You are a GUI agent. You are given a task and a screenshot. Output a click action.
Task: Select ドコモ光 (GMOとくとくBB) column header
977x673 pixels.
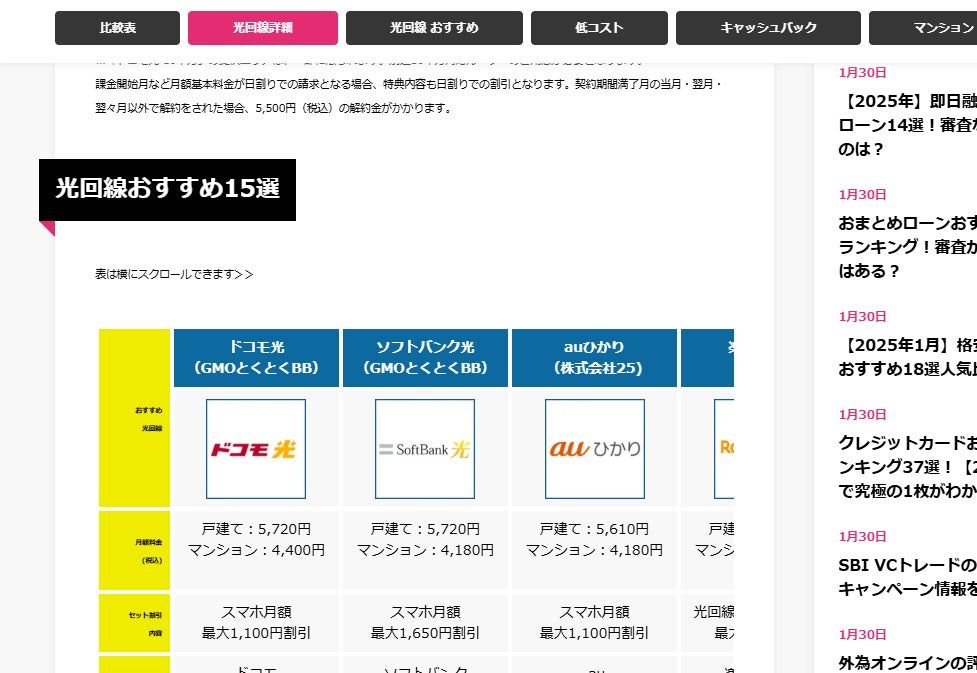256,358
